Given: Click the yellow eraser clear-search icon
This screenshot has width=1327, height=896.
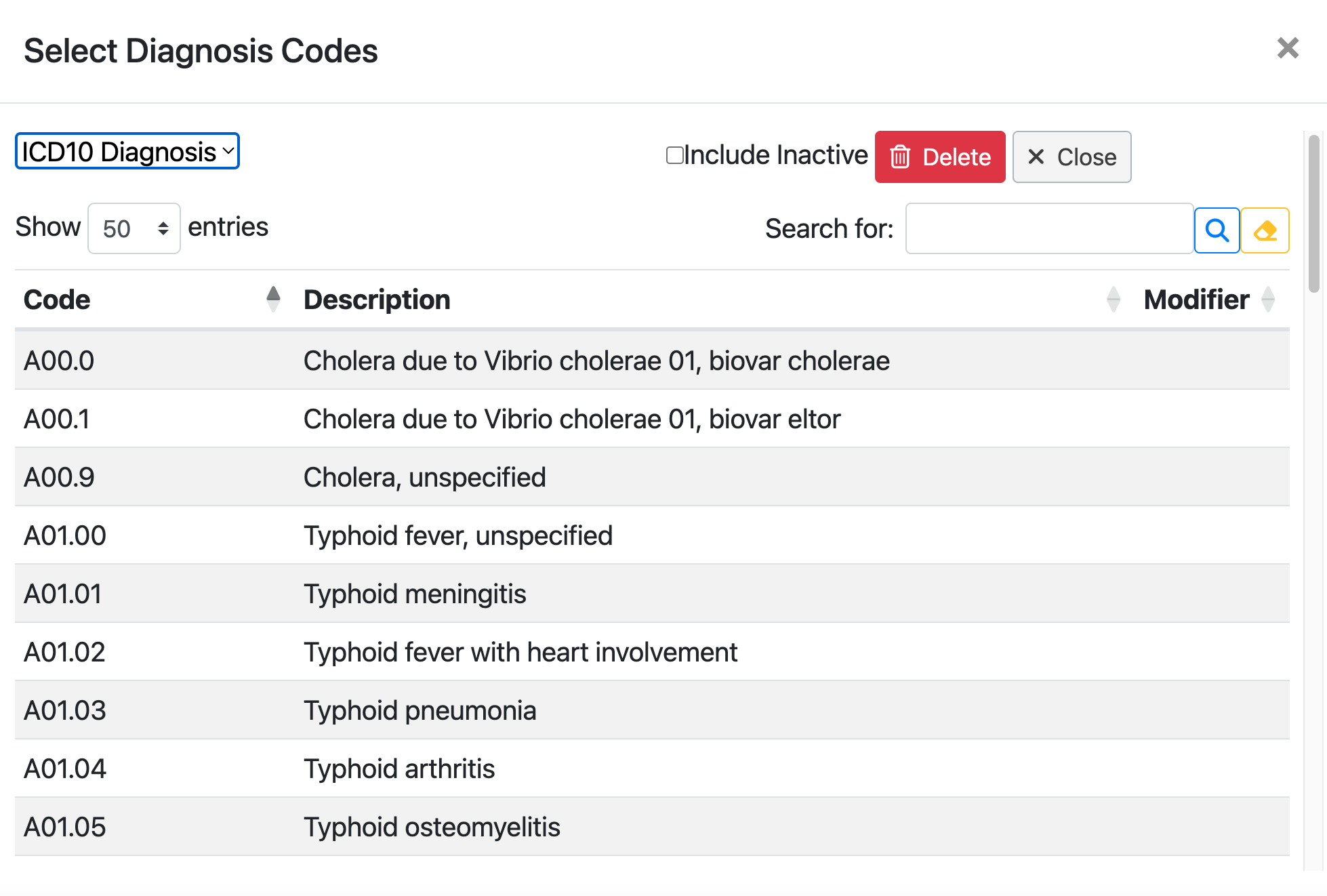Looking at the screenshot, I should pyautogui.click(x=1265, y=230).
